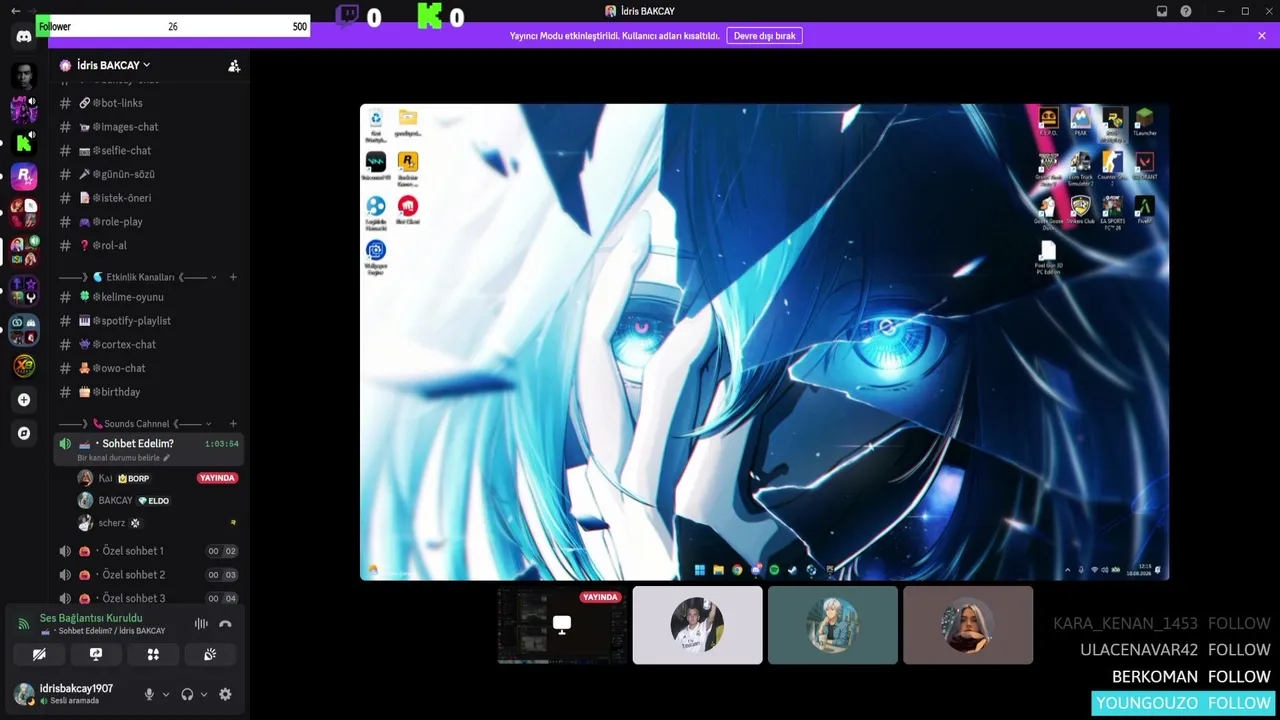This screenshot has width=1280, height=720.
Task: Open the istek-öneri channel
Action: (x=149, y=198)
